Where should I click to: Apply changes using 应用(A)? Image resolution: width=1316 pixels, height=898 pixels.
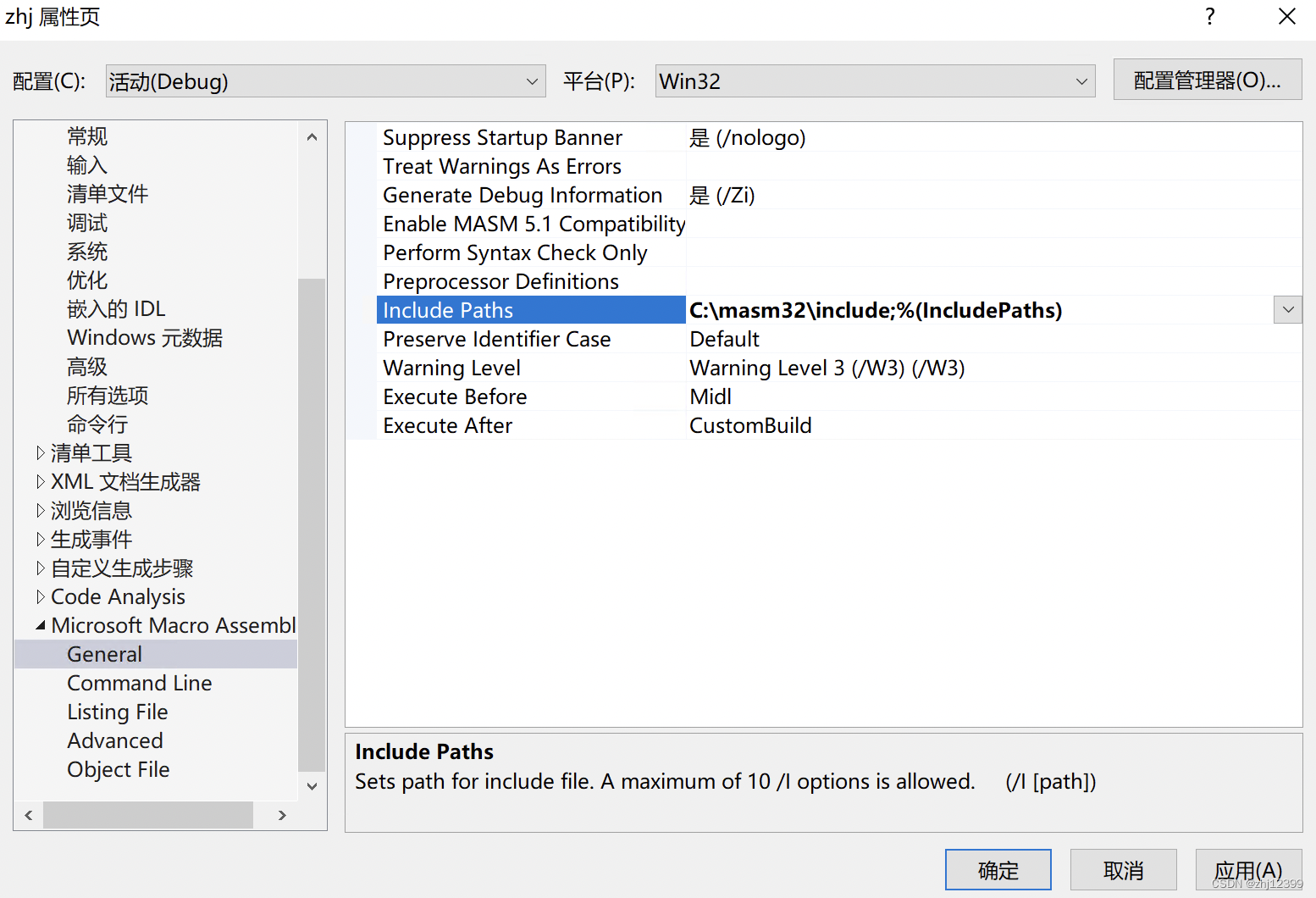click(x=1248, y=869)
